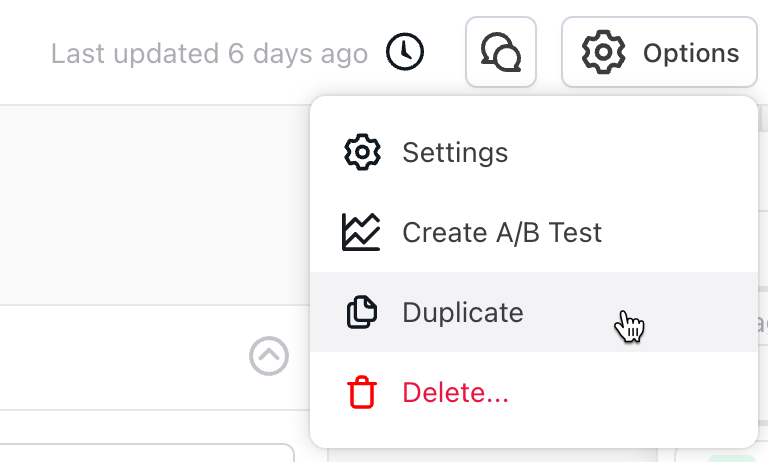
Task: Select Settings from the Options menu
Action: (455, 153)
